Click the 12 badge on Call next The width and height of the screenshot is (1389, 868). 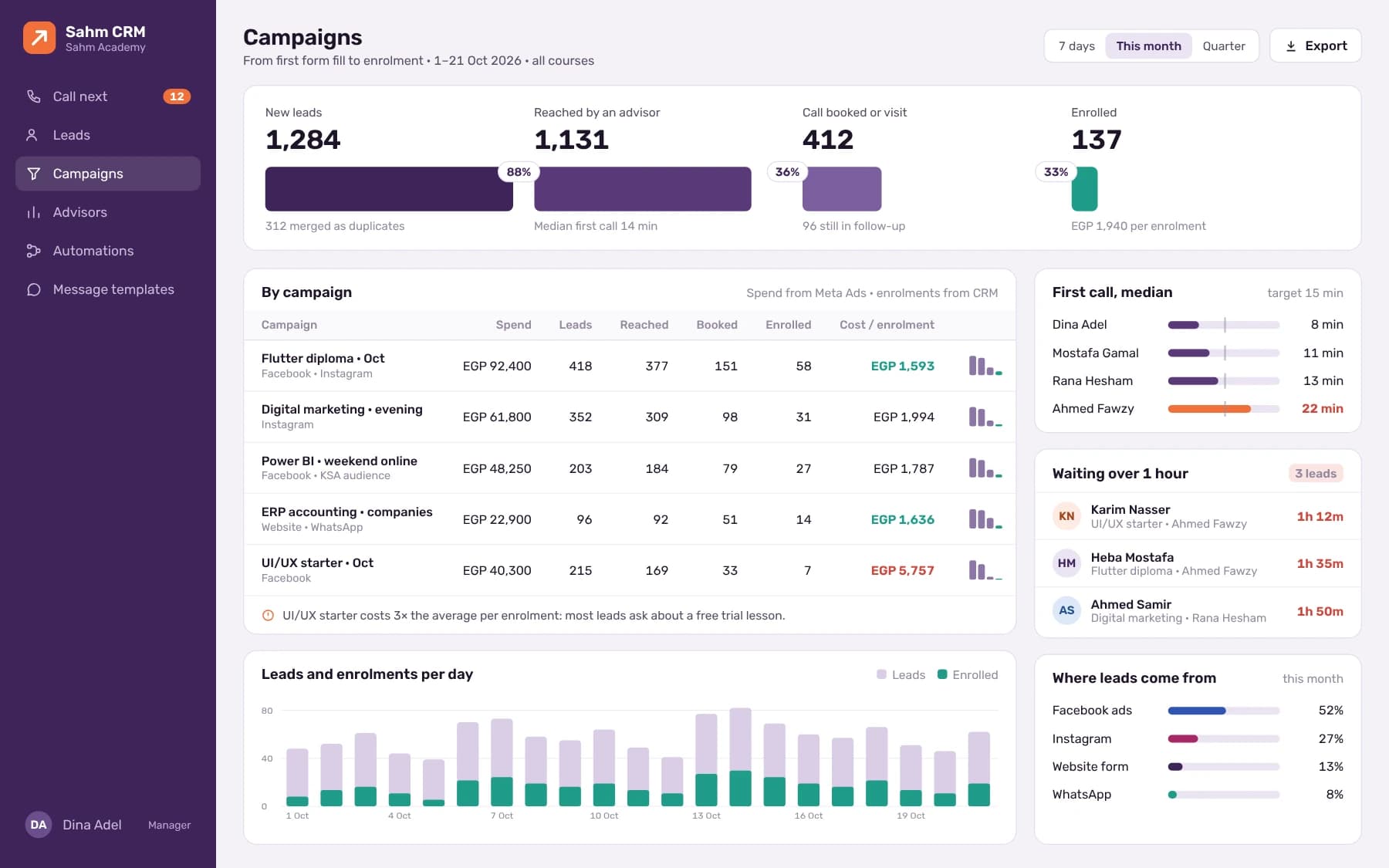[177, 96]
